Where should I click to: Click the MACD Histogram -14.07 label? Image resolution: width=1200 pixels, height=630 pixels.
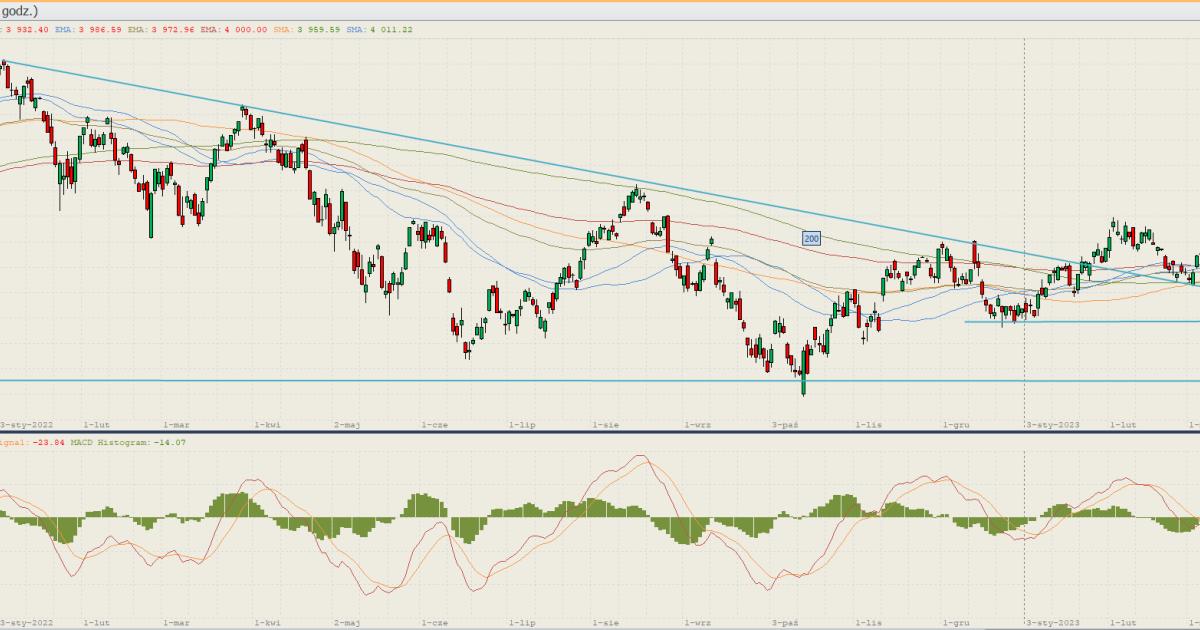tap(126, 442)
